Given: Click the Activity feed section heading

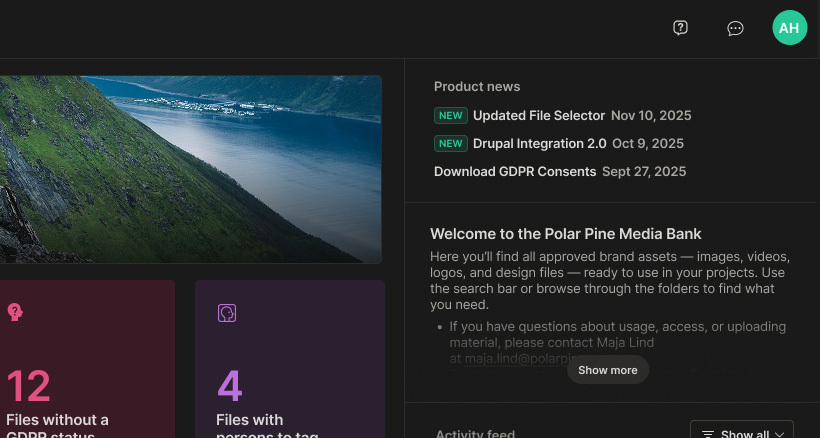Looking at the screenshot, I should pos(475,434).
